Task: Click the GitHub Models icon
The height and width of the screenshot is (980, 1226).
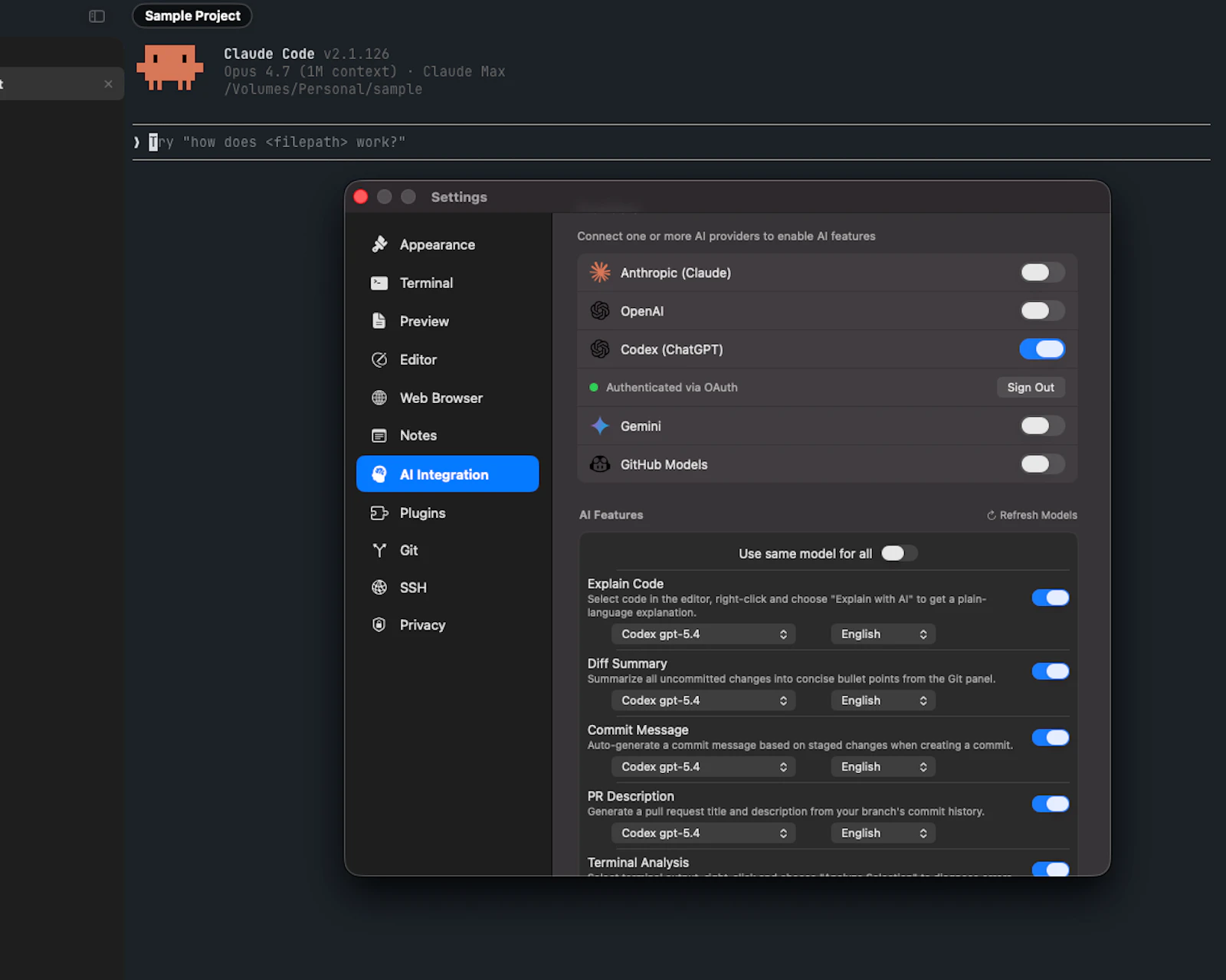Action: (x=600, y=464)
